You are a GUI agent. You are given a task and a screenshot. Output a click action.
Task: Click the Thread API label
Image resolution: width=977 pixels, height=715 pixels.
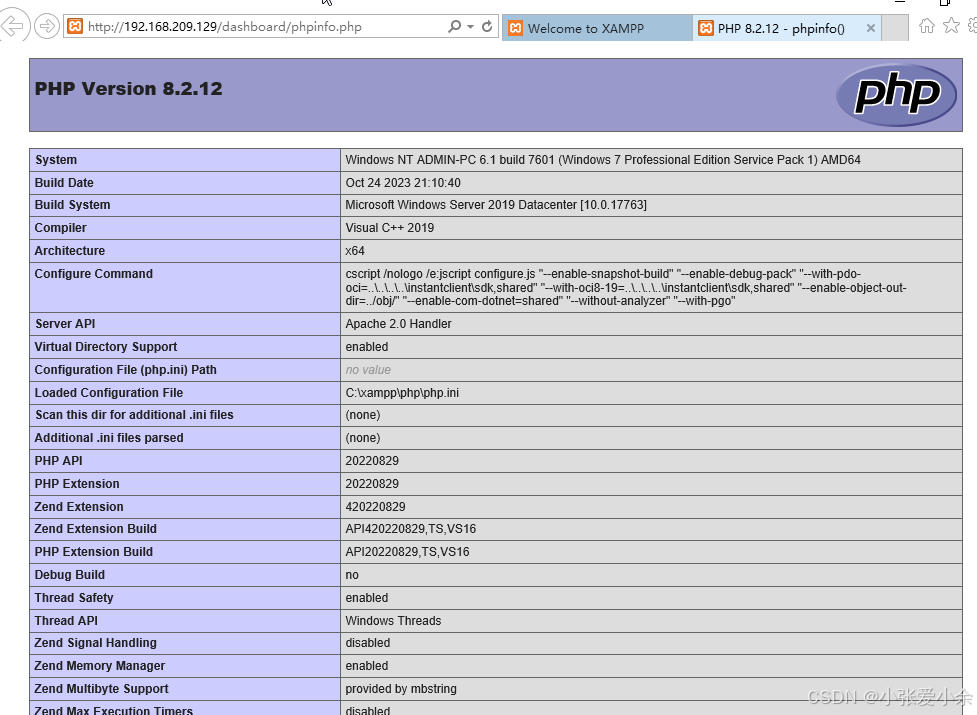[66, 620]
